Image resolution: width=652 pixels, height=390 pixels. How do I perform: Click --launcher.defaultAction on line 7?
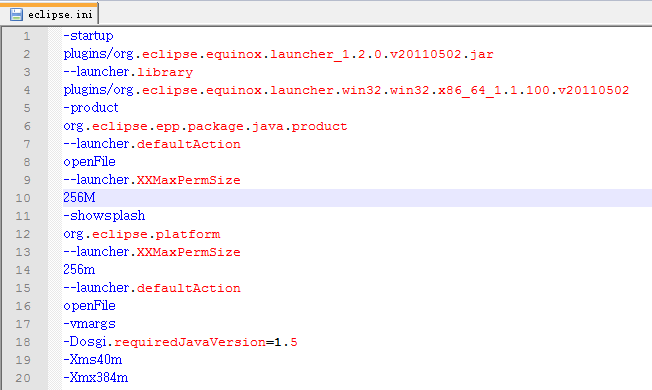click(152, 144)
